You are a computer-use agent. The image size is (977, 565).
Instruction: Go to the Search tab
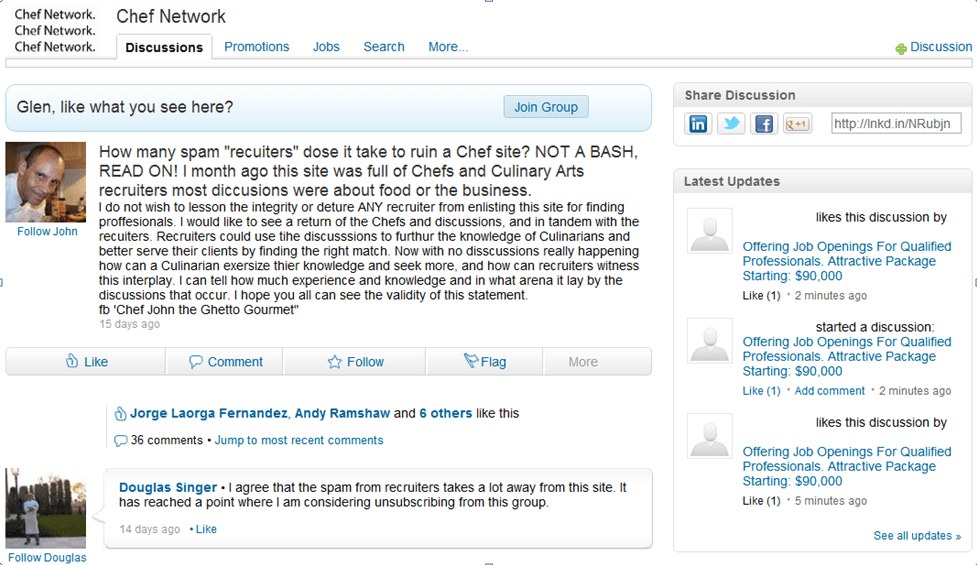click(x=384, y=47)
